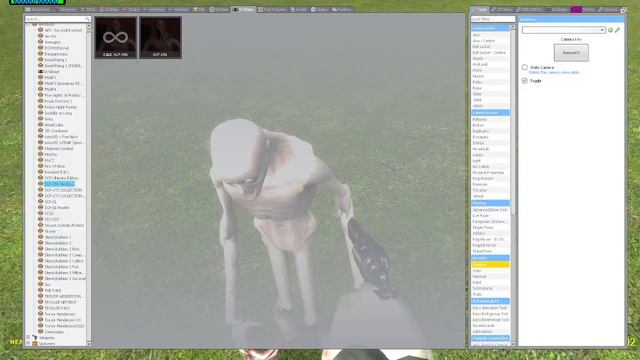The width and height of the screenshot is (640, 360).
Task: Click the icon beside Sus entry
Action: (40, 284)
